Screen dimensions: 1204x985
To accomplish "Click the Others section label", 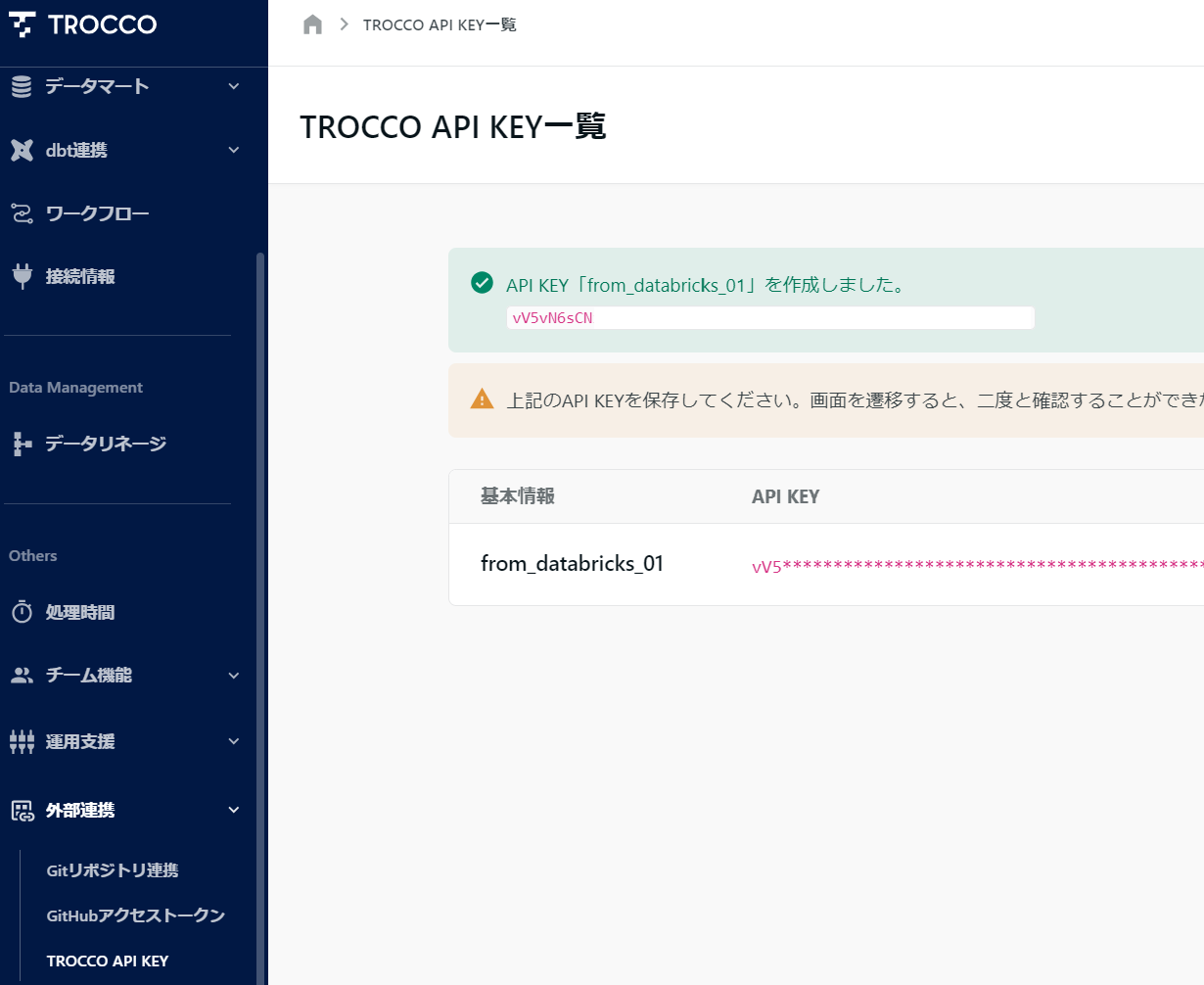I will point(33,555).
